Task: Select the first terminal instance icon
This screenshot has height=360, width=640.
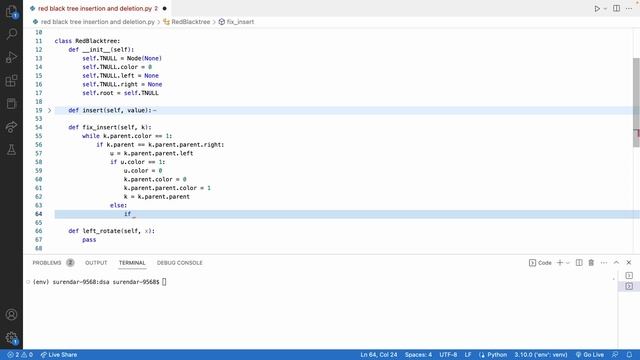Action: coord(629,276)
